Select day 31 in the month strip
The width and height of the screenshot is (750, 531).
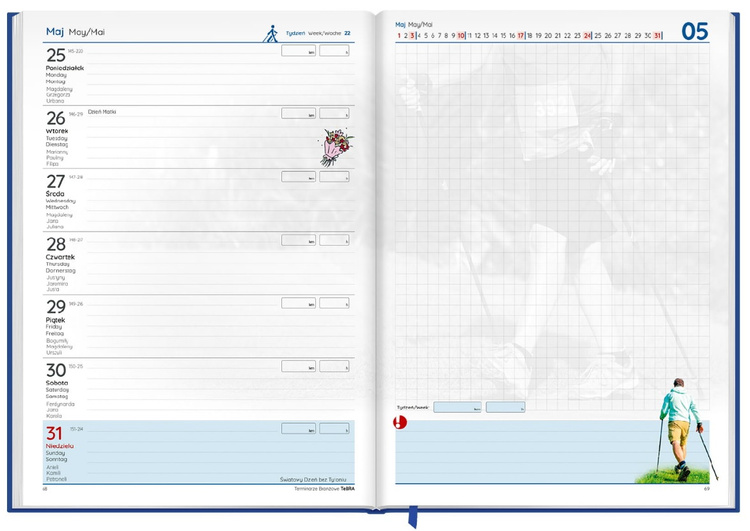(x=657, y=36)
